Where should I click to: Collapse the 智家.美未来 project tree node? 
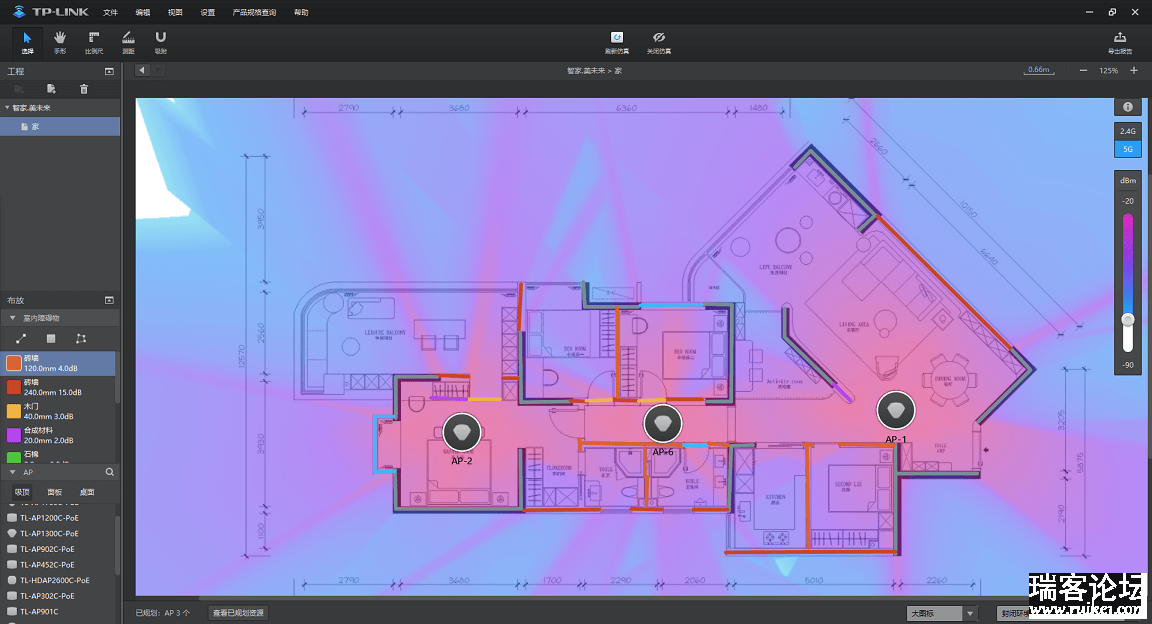(x=7, y=108)
